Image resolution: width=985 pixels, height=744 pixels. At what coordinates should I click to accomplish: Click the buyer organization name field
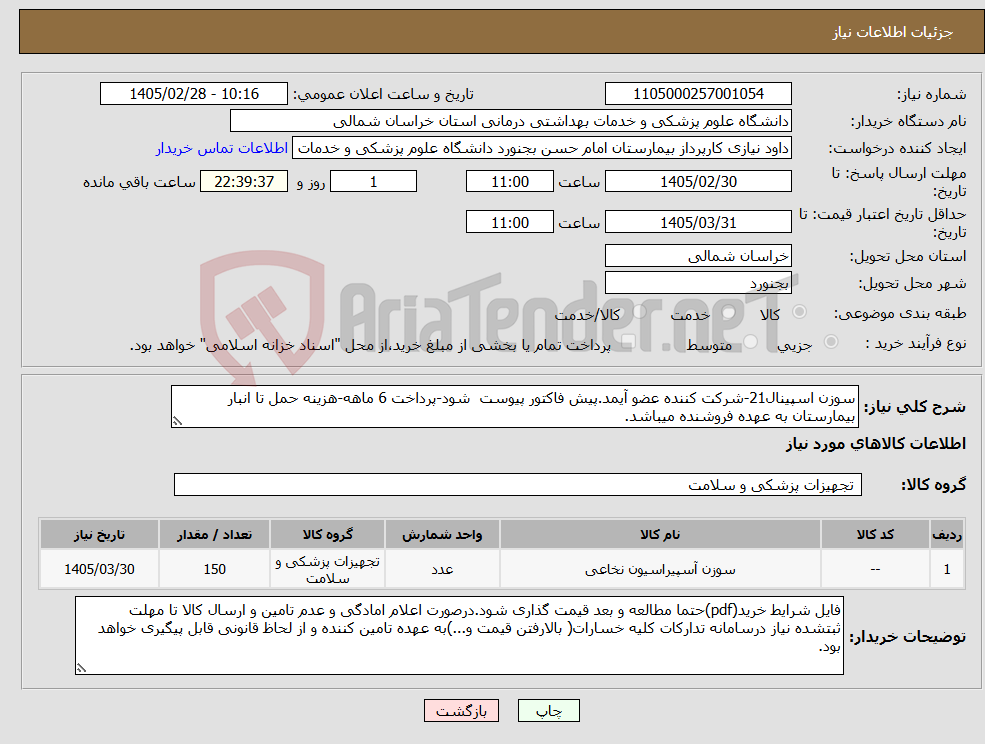click(x=511, y=121)
